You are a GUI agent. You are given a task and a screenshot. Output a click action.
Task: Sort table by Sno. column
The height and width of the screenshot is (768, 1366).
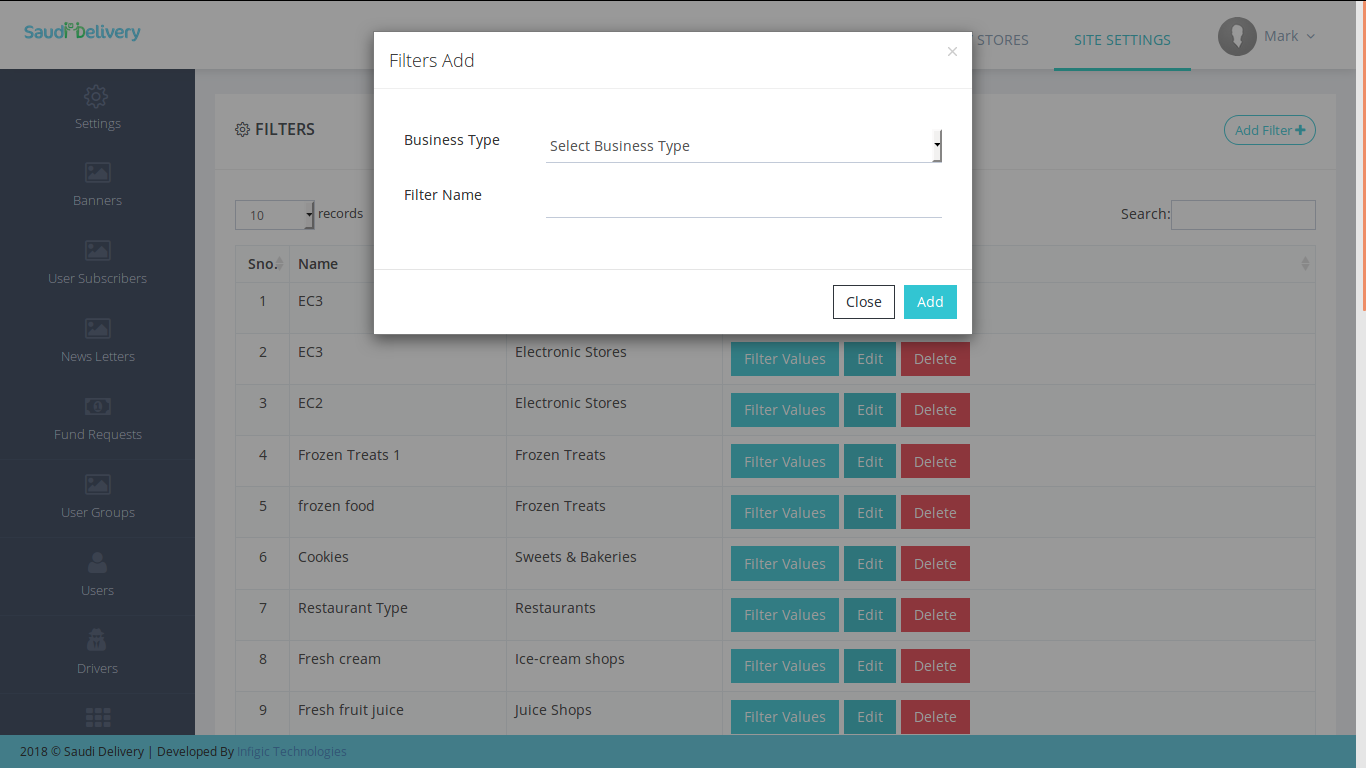263,264
